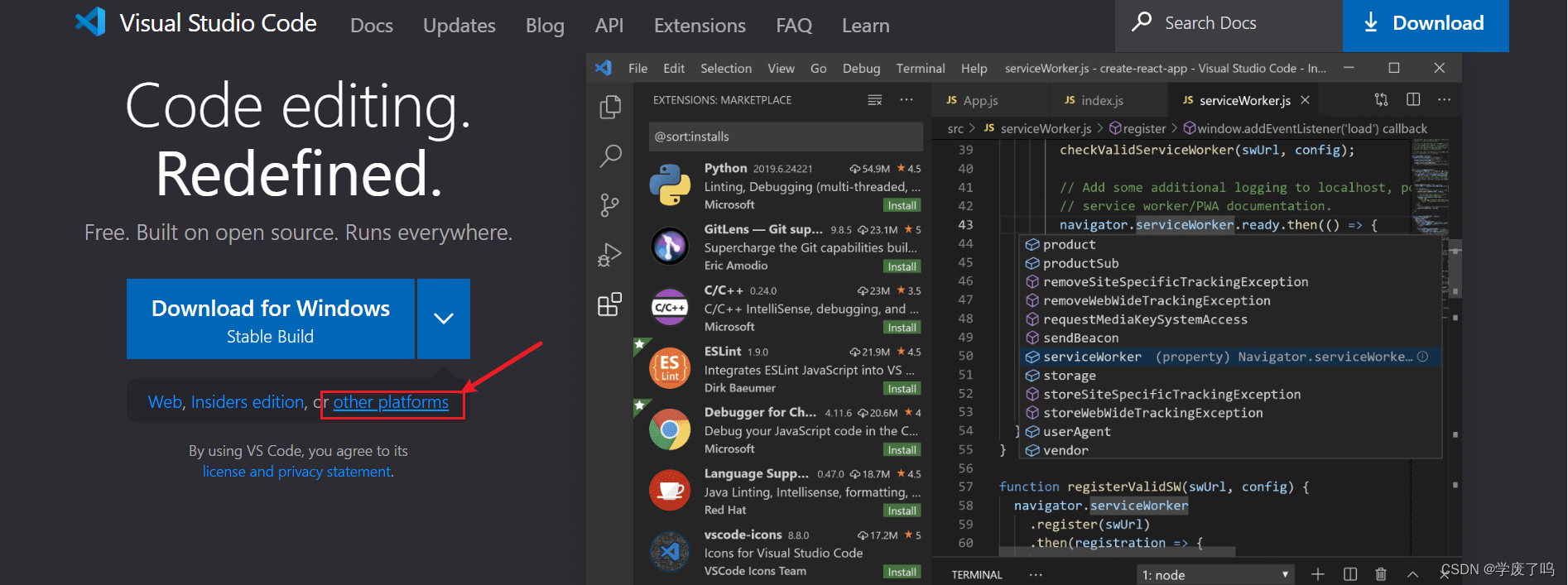Select 'sendBeacon' suggestion in autocomplete
The width and height of the screenshot is (1568, 585).
(1231, 338)
